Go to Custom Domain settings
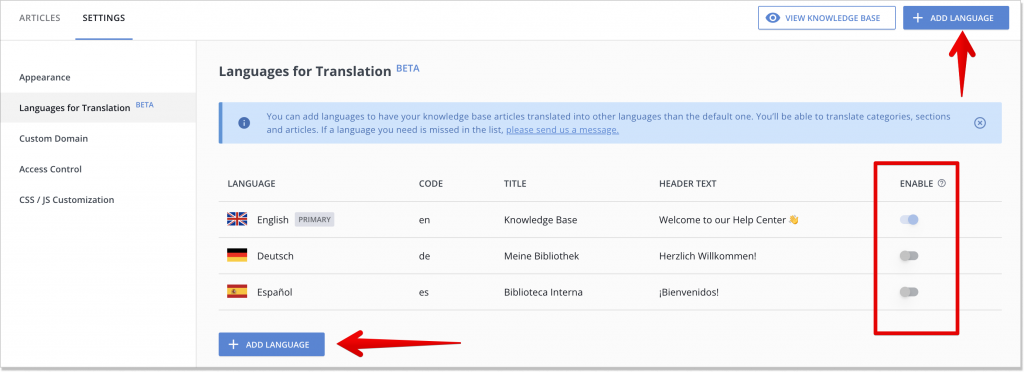This screenshot has width=1024, height=372. (54, 138)
